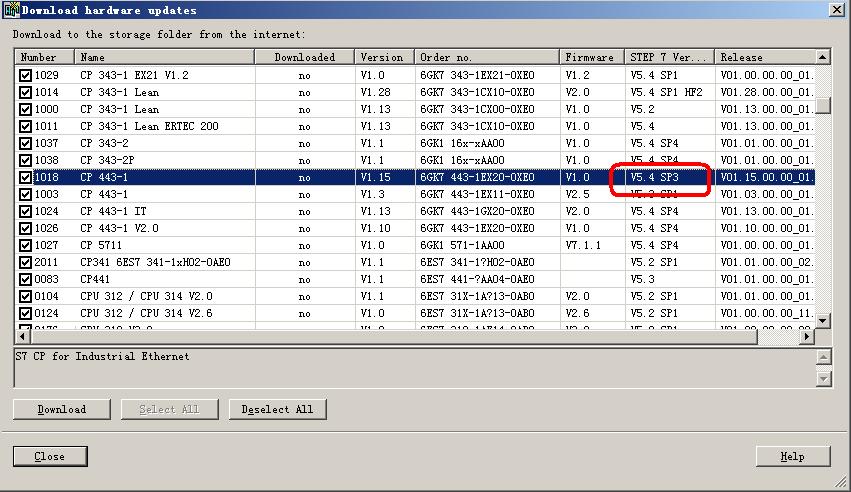The image size is (851, 492).
Task: Click order number 6GK7 443-1EX11-0XE0
Action: click(477, 194)
